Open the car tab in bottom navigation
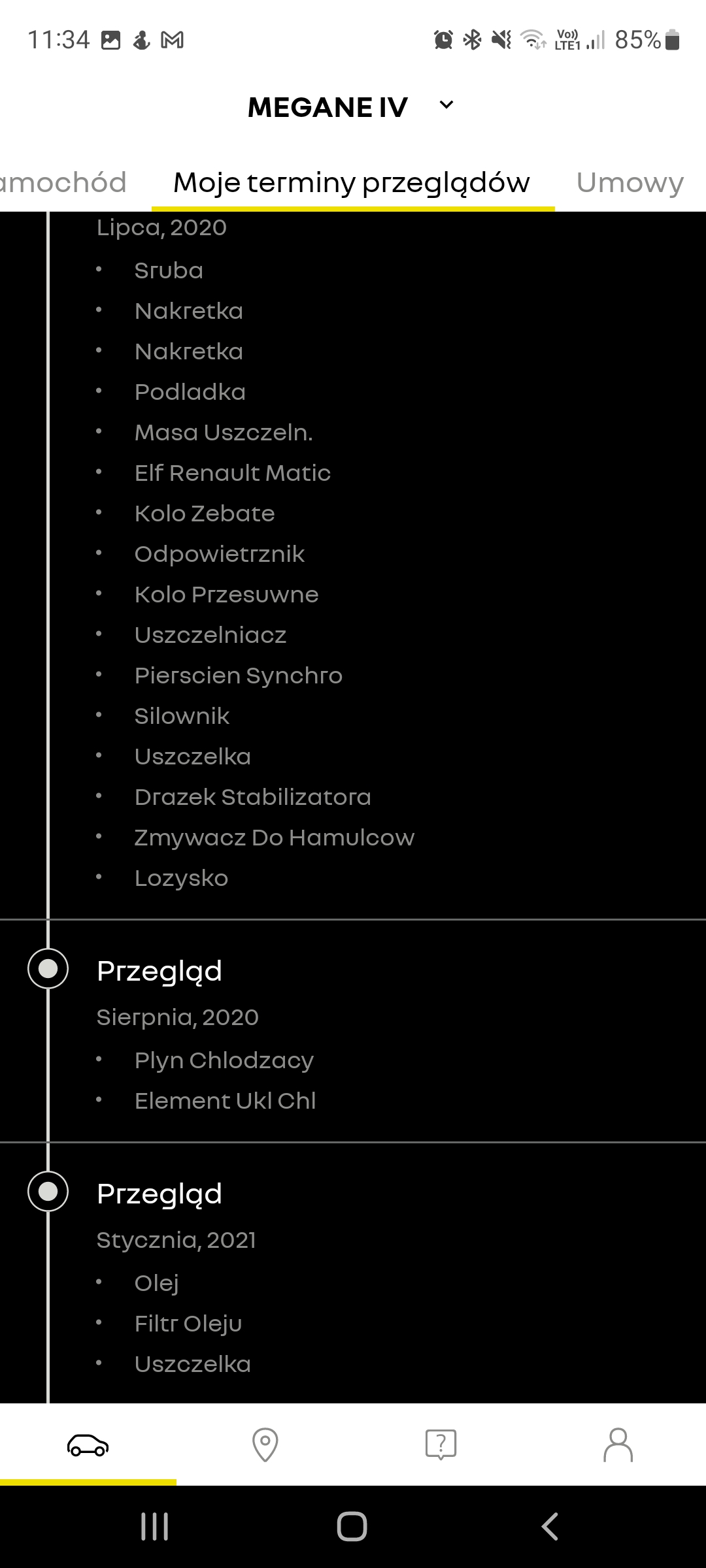Screen dimensions: 706x1568 [x=88, y=1445]
